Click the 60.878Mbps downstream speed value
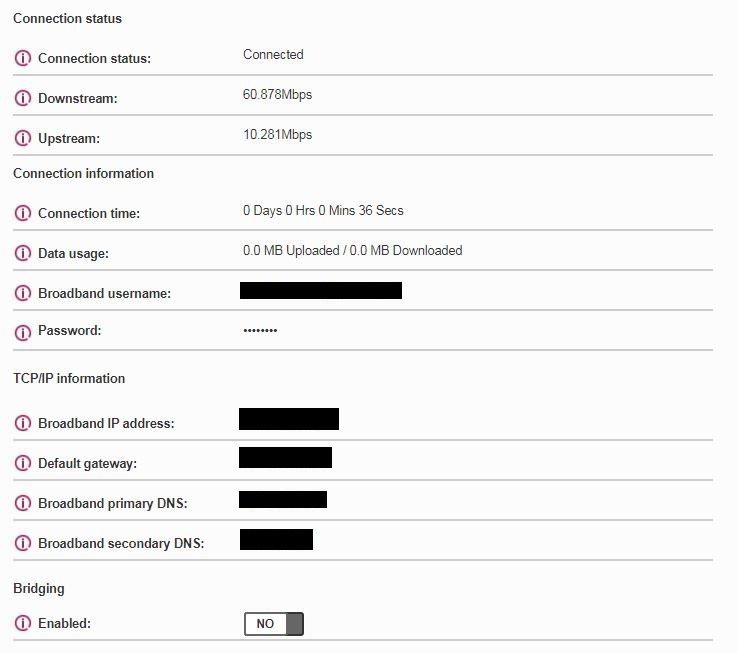The width and height of the screenshot is (738, 653). tap(278, 95)
